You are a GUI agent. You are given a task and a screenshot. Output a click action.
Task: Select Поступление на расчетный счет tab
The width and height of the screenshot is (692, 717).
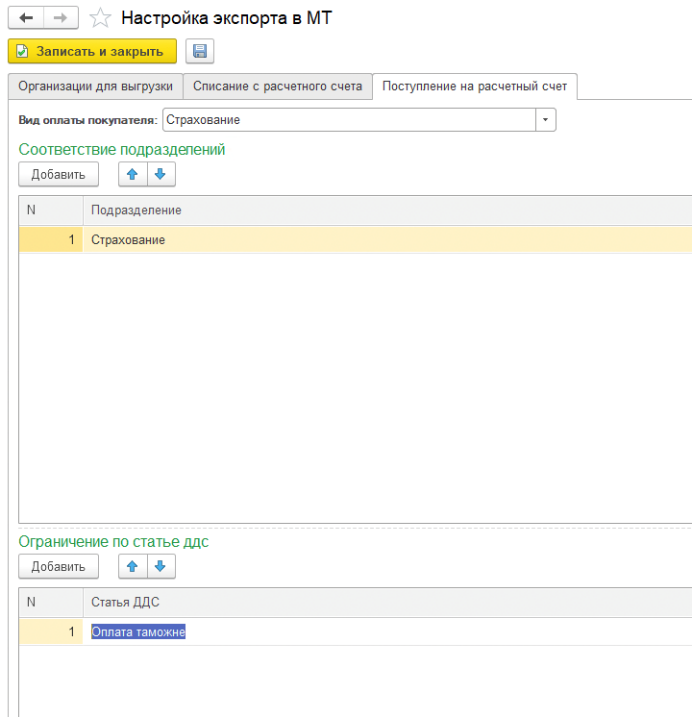(x=474, y=86)
